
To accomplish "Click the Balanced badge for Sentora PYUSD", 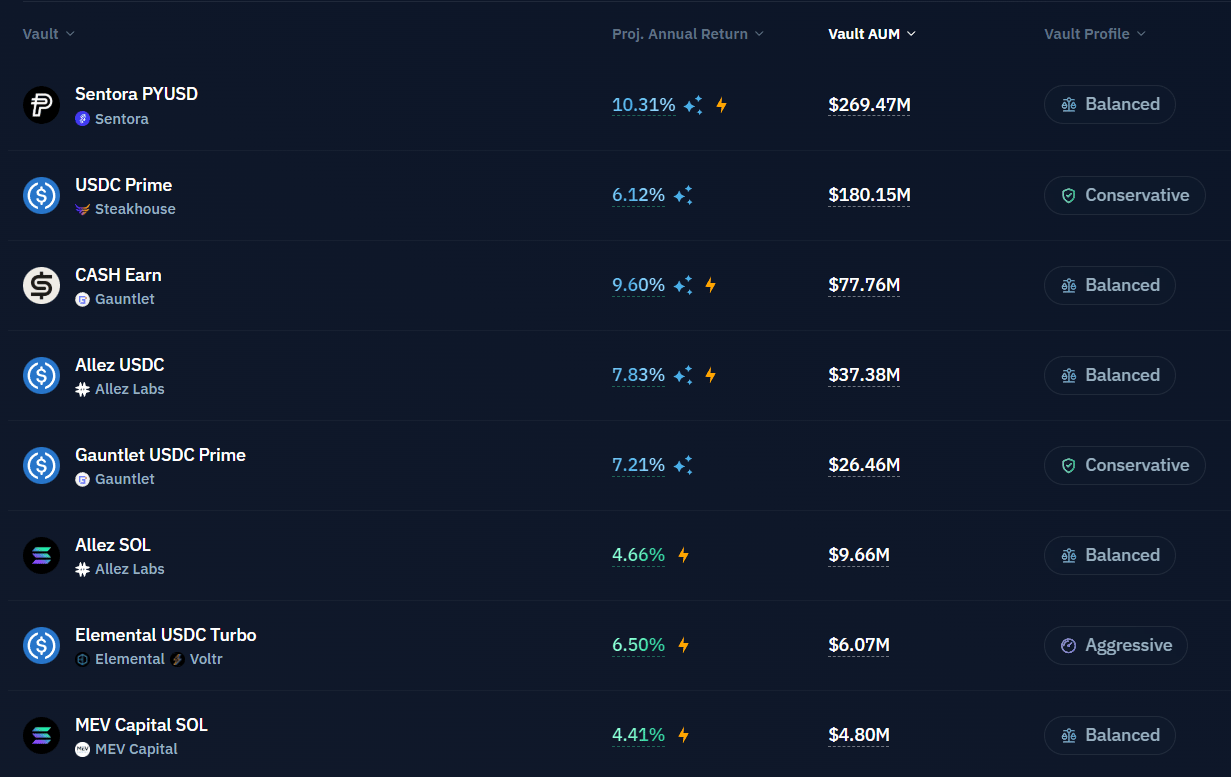I will 1109,105.
